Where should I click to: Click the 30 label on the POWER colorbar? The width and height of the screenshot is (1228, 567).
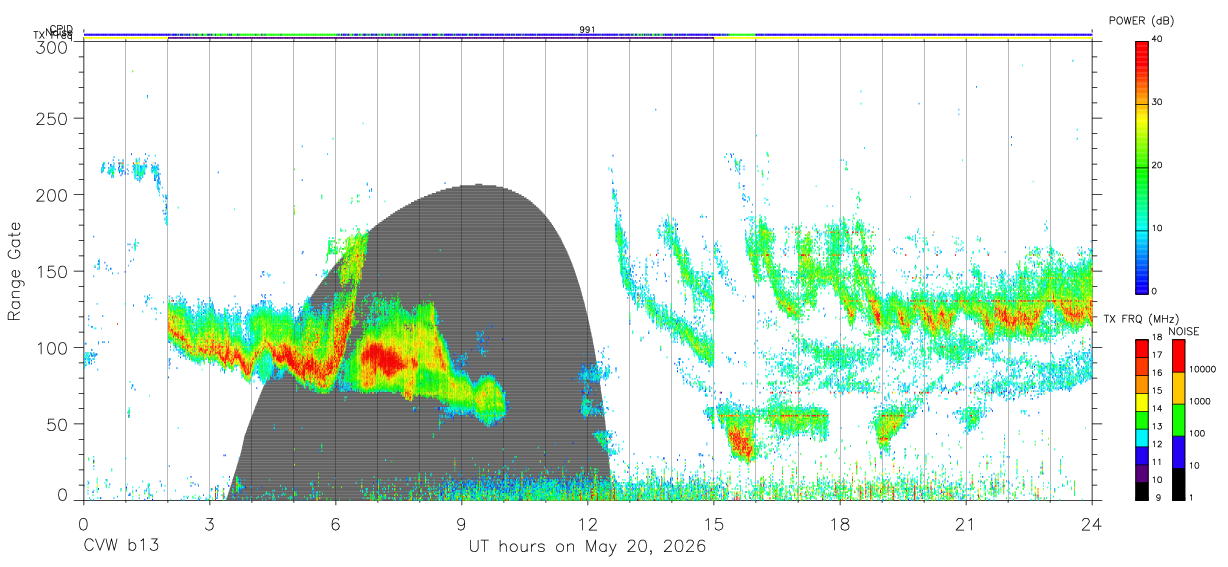[x=1156, y=103]
